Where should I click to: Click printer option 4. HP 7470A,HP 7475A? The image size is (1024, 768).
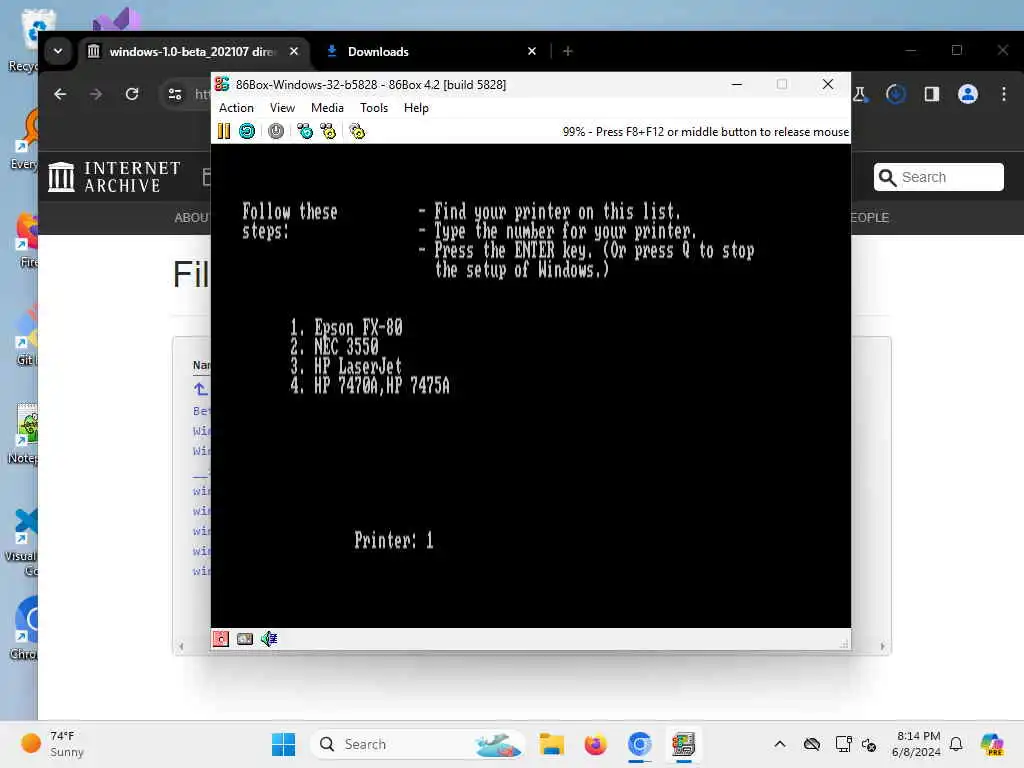pyautogui.click(x=370, y=386)
